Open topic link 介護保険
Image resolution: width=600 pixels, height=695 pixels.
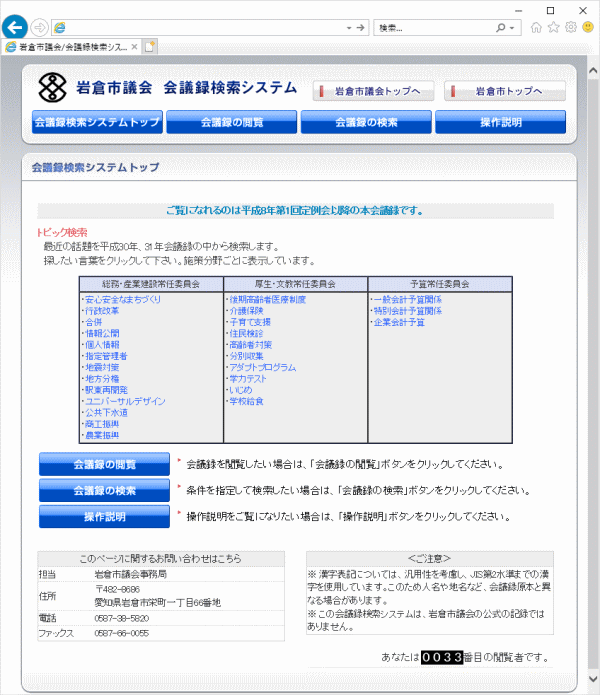246,311
